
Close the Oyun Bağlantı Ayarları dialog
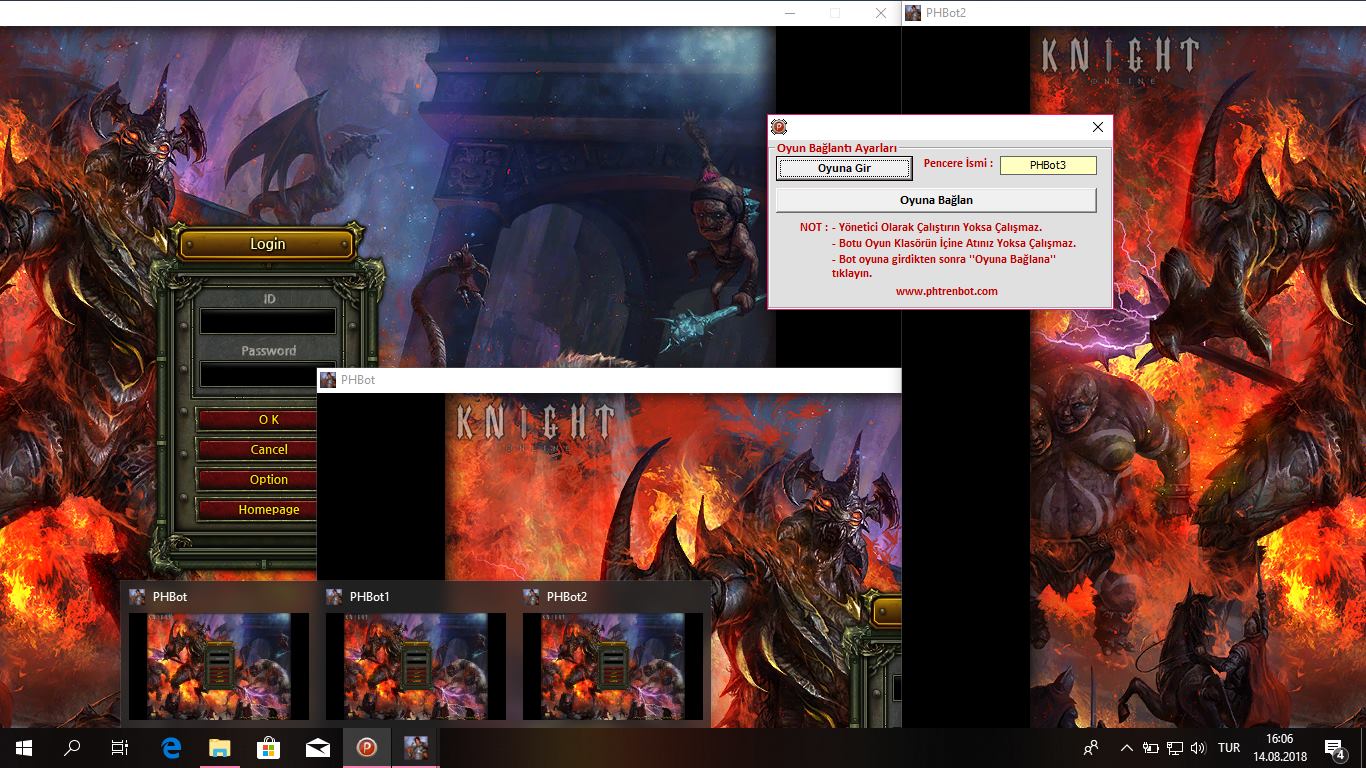[x=1097, y=127]
